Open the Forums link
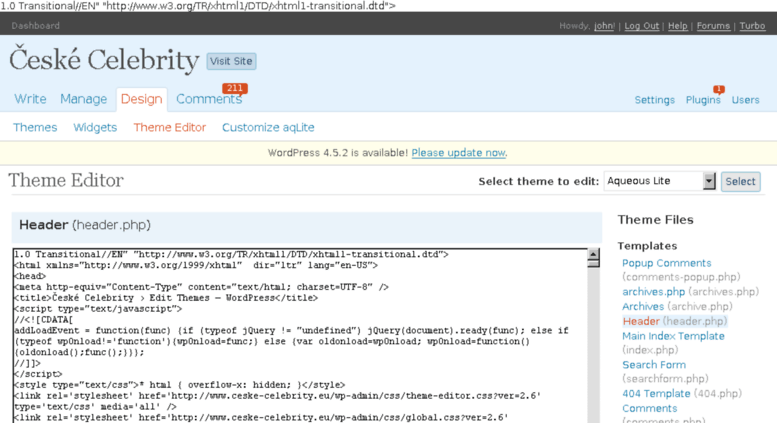 tap(713, 26)
